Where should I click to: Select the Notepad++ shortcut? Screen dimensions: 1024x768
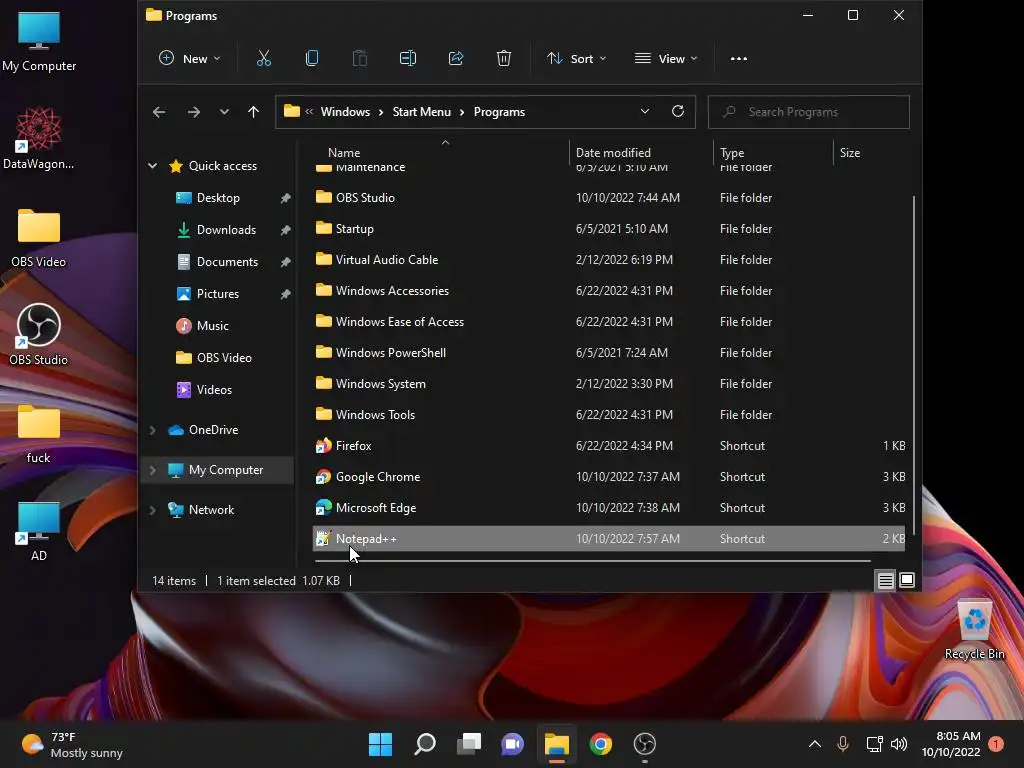[609, 539]
